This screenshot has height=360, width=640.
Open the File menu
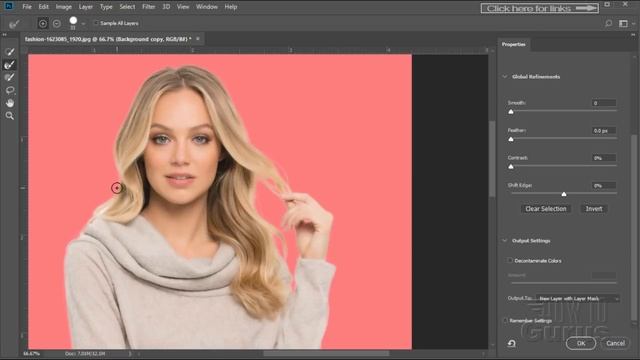tap(27, 7)
